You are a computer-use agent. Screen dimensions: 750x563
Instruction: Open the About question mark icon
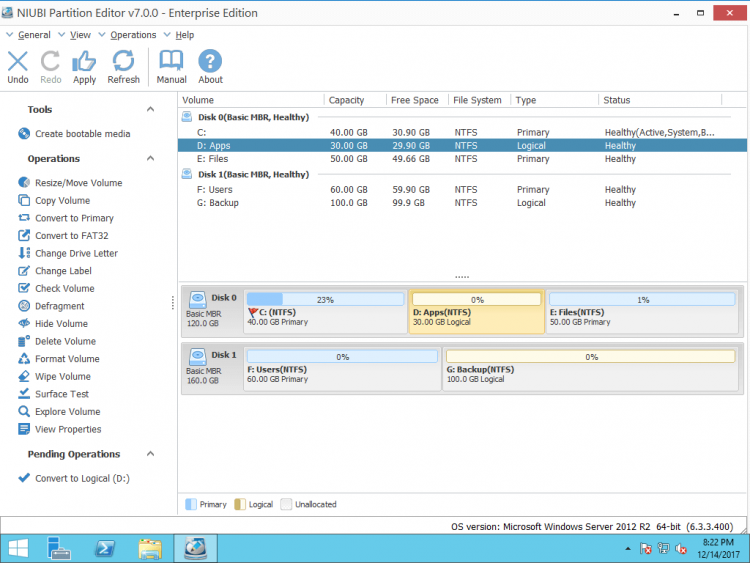click(210, 66)
